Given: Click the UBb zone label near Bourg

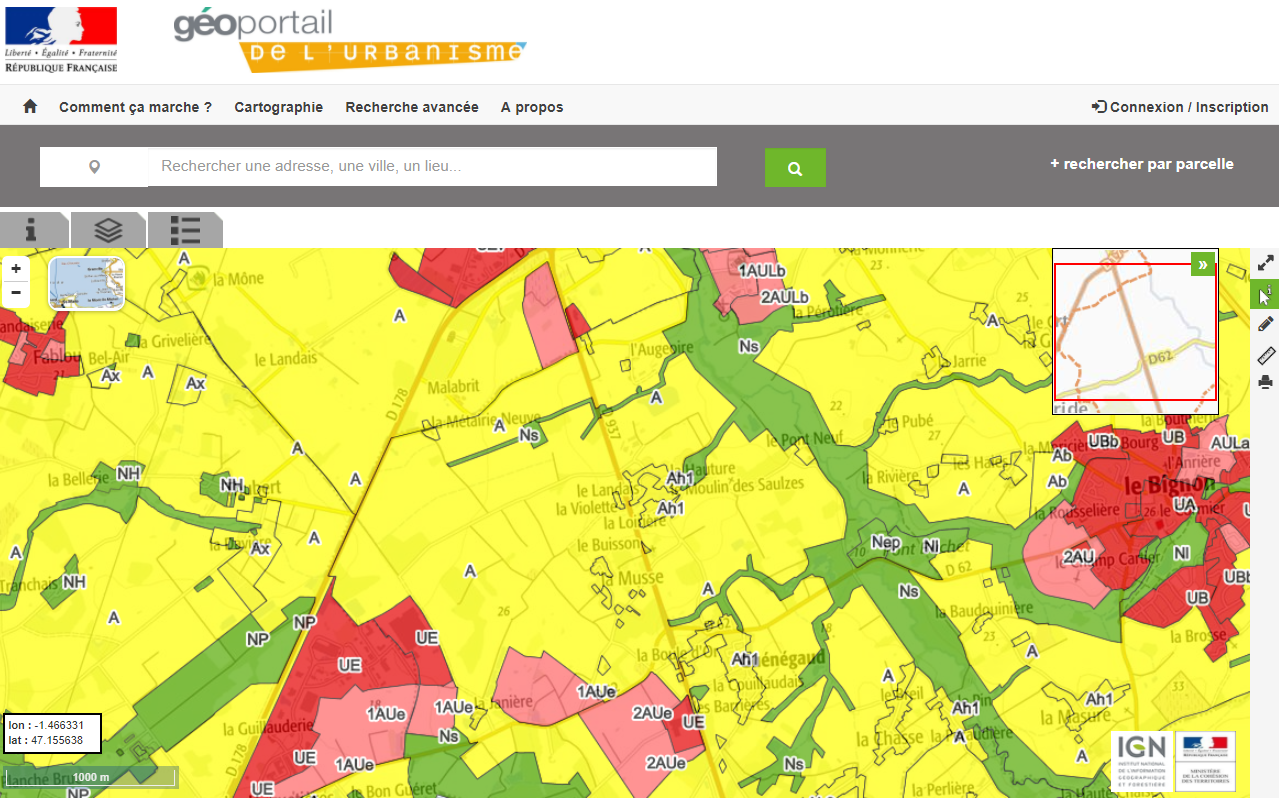Looking at the screenshot, I should (x=1103, y=441).
